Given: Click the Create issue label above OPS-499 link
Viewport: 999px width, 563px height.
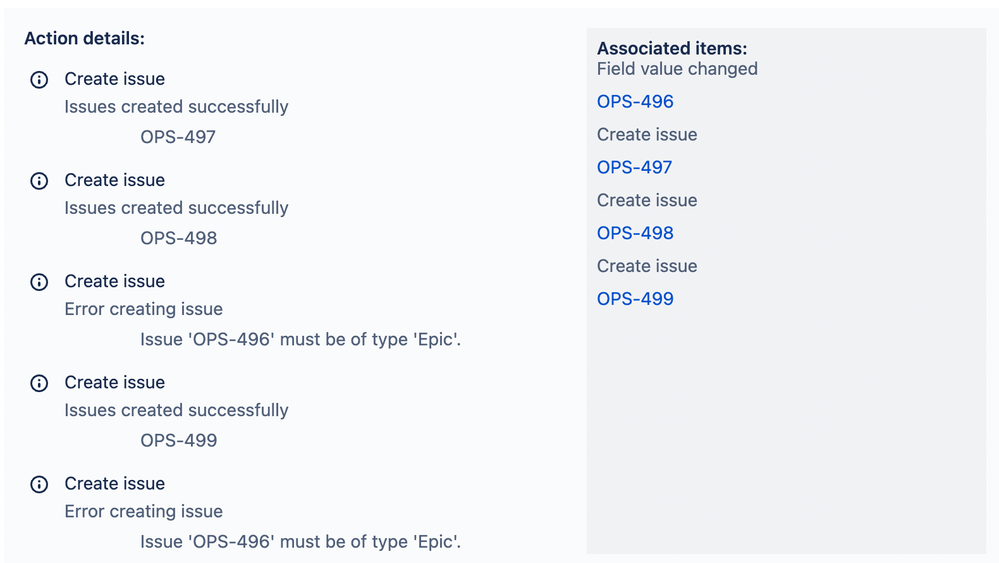Looking at the screenshot, I should (x=647, y=266).
